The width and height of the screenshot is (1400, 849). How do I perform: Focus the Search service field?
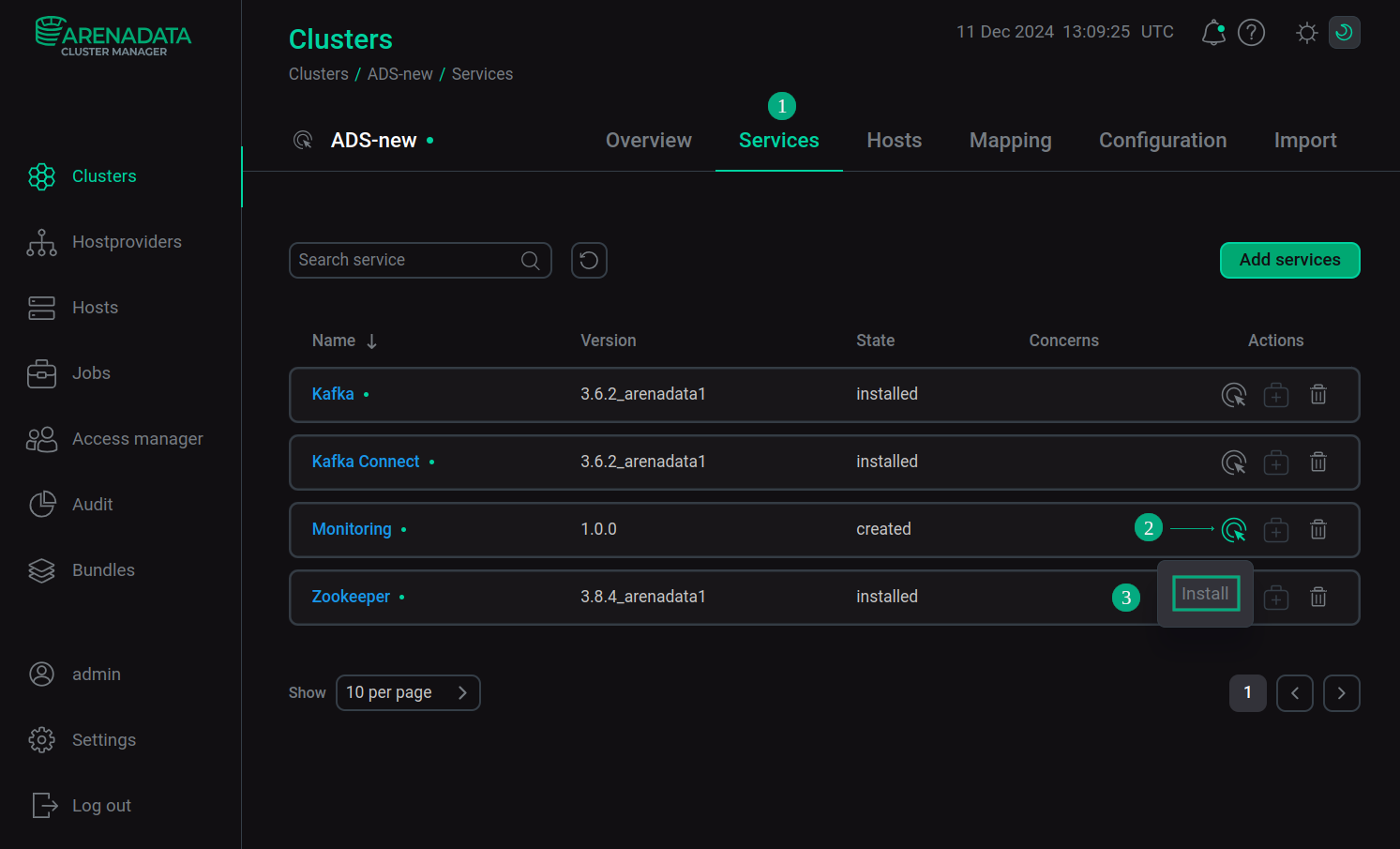pyautogui.click(x=420, y=260)
